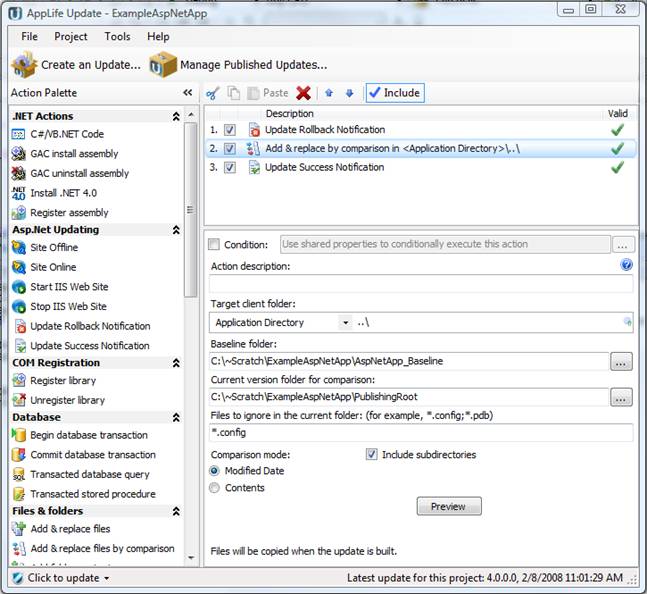Enable the Condition checkbox
Screen dimensions: 647x594
214,244
